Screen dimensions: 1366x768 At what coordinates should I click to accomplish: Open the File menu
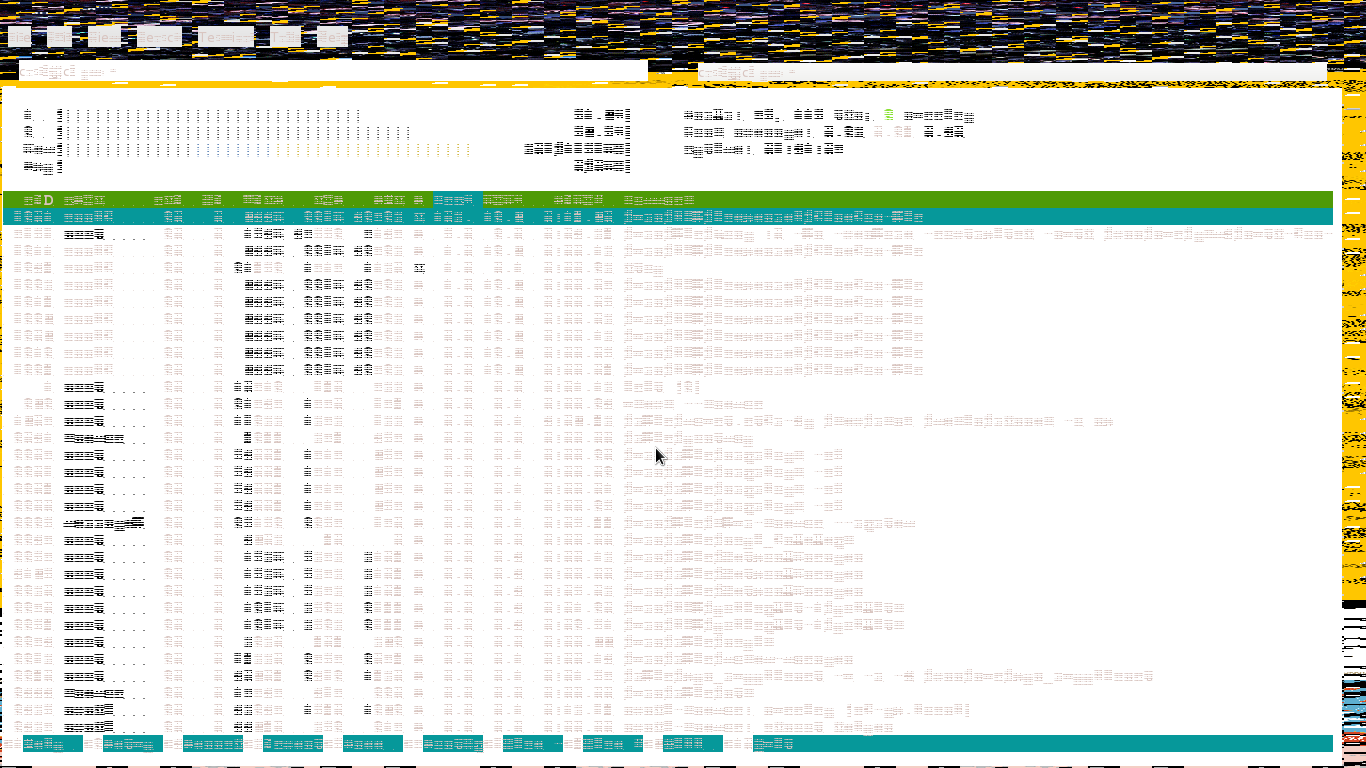click(20, 38)
